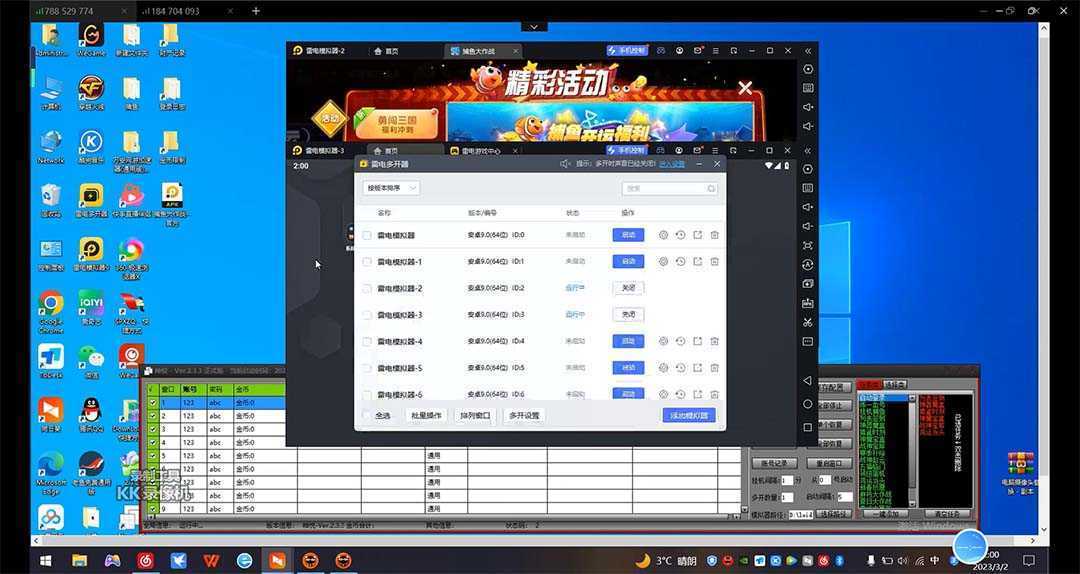Click the 添加模拟器 button
This screenshot has width=1080, height=574.
point(688,415)
